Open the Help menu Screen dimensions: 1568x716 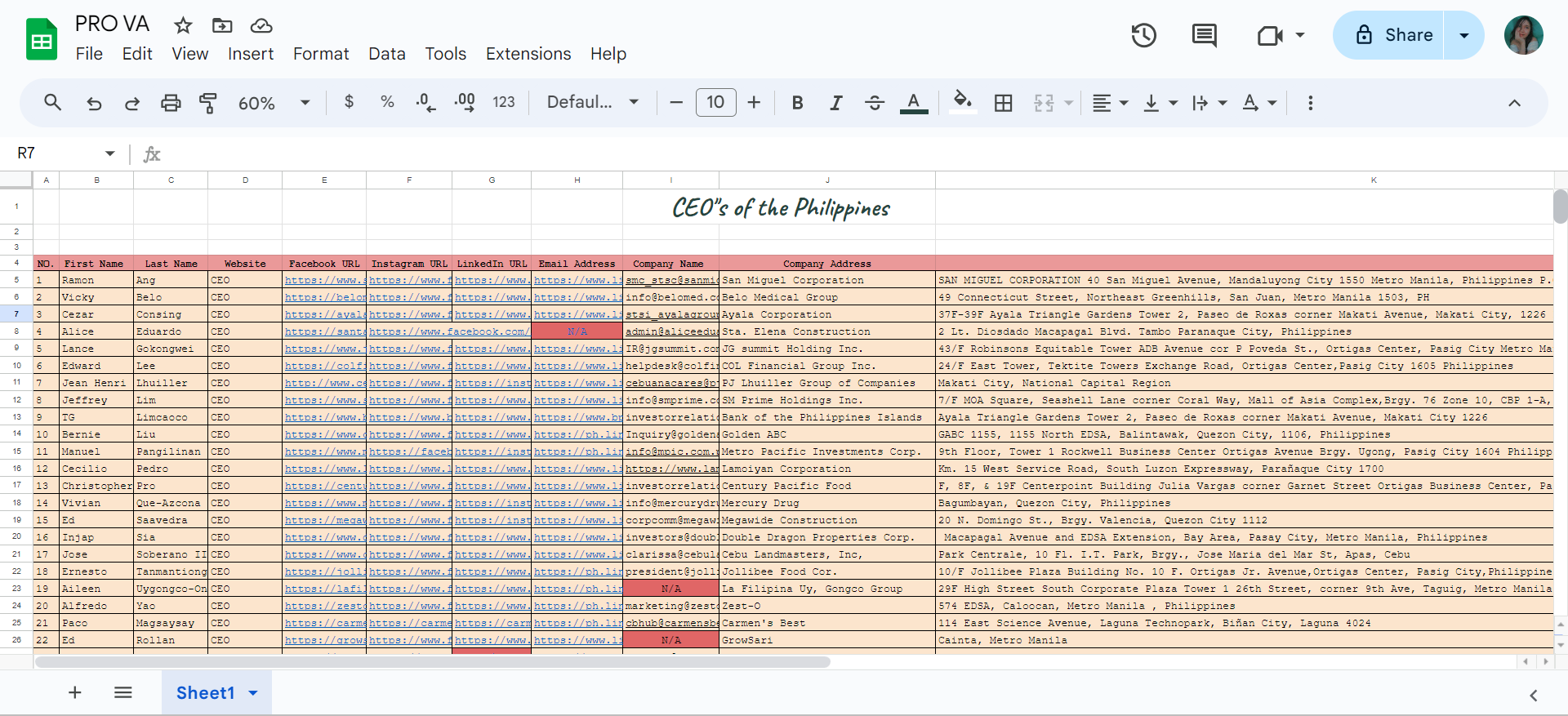click(x=608, y=54)
